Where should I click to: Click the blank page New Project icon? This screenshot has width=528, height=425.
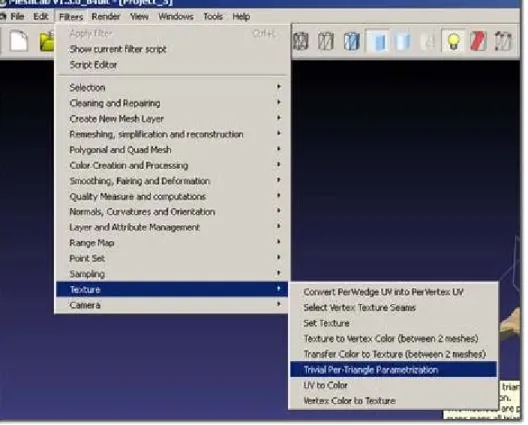point(19,41)
